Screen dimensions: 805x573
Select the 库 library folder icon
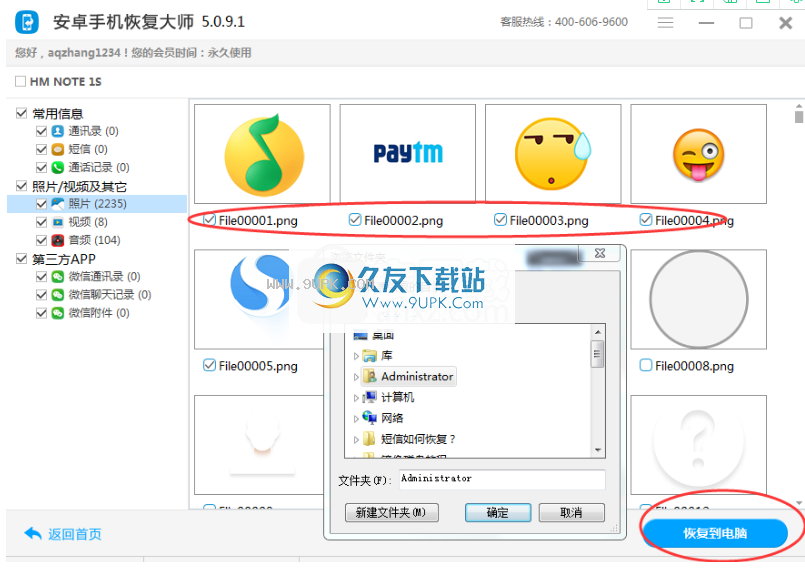point(369,355)
